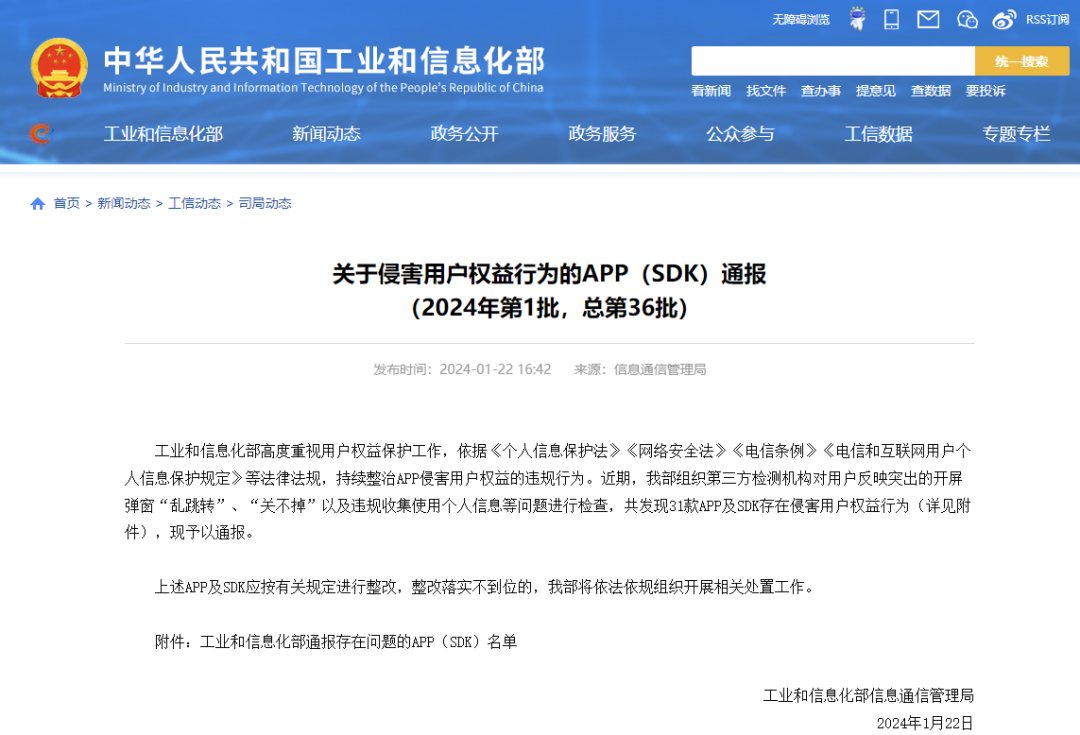Click 无障碍浏览 accessibility link
The width and height of the screenshot is (1080, 735).
[800, 19]
